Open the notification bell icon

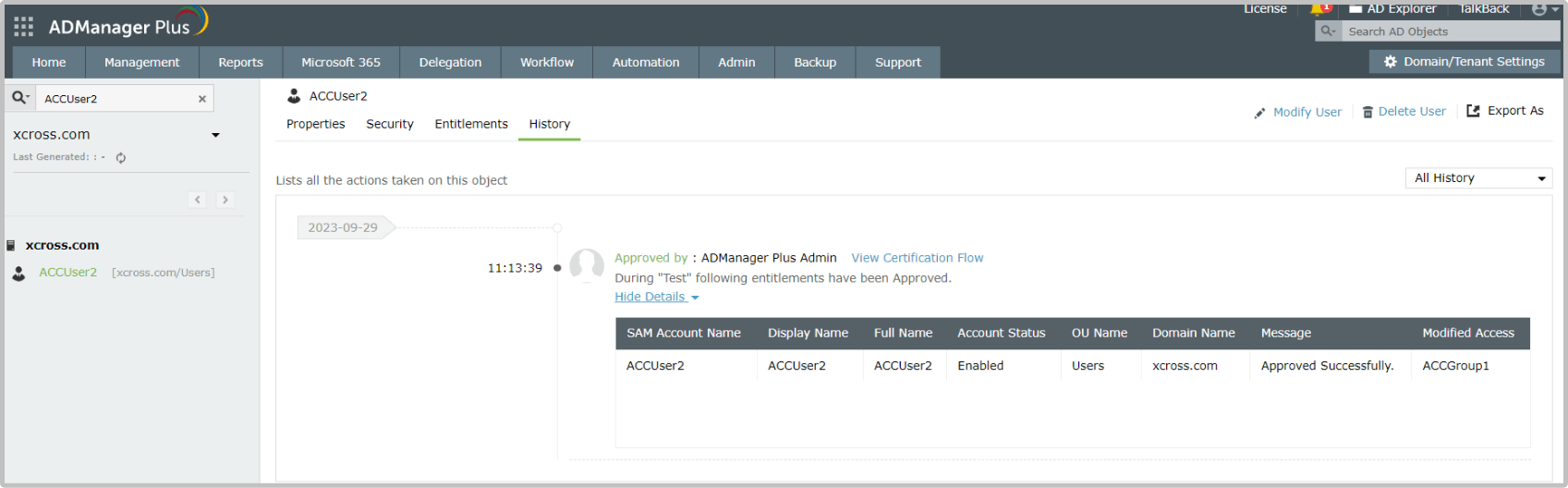[1319, 9]
